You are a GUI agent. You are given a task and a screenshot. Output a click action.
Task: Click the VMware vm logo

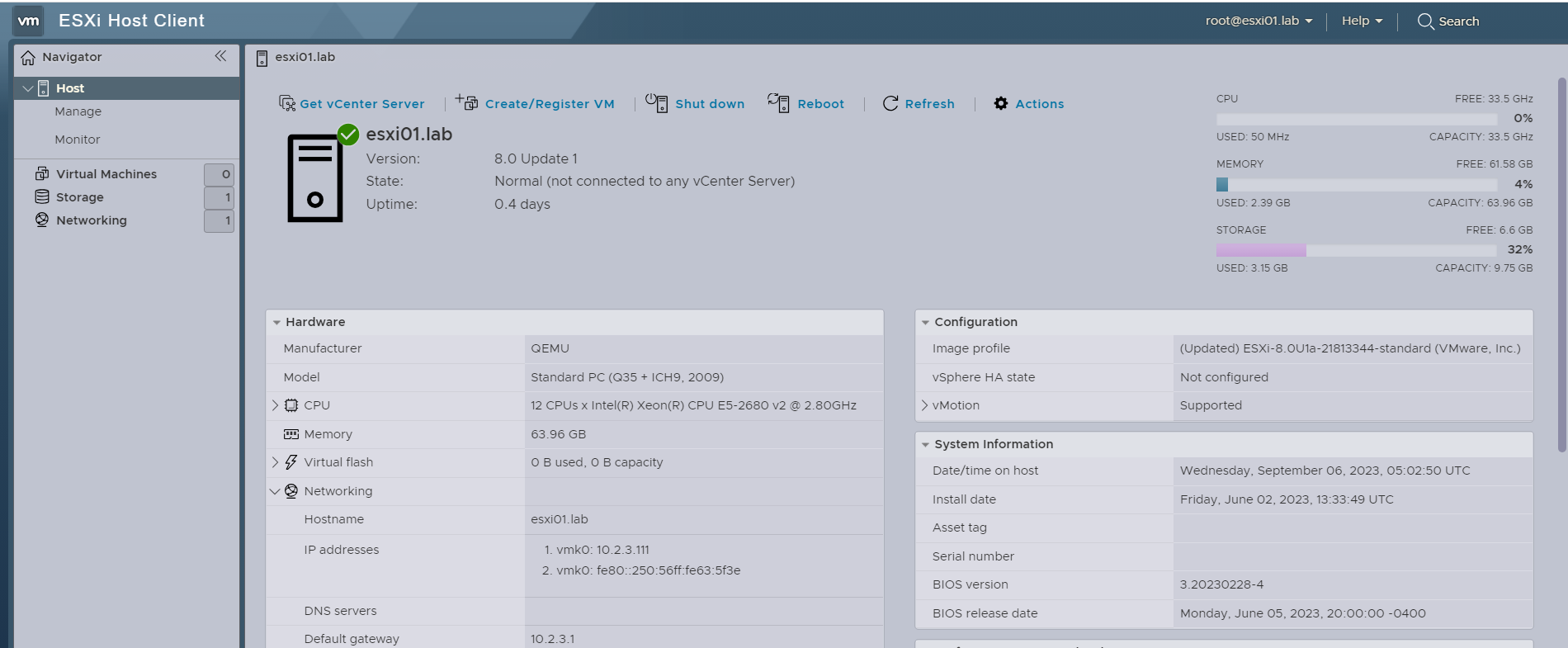point(28,21)
